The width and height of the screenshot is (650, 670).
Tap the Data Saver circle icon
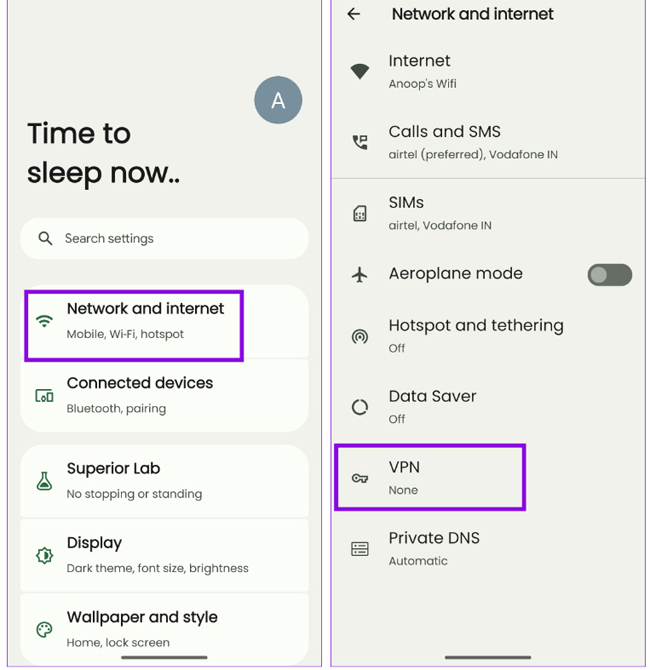pyautogui.click(x=360, y=407)
